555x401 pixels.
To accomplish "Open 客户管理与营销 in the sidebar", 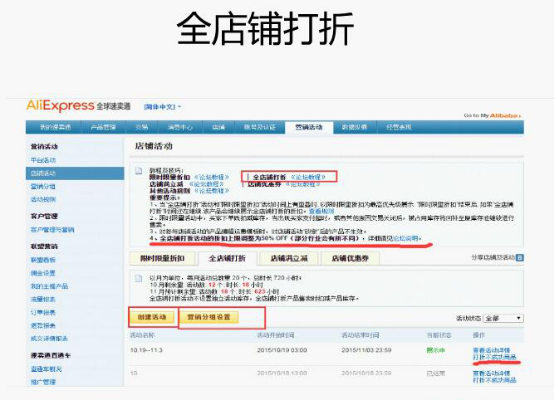I will tap(52, 230).
